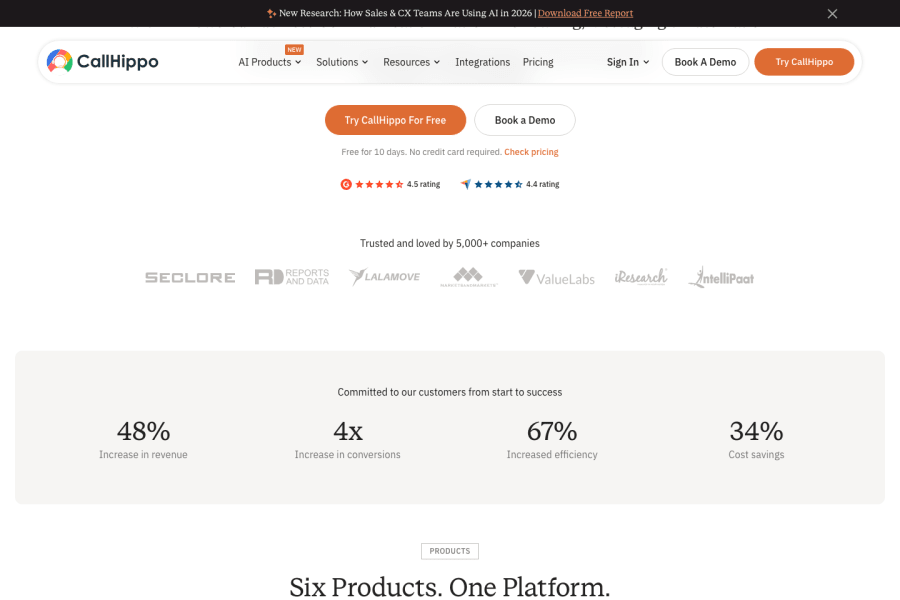Viewport: 900px width, 600px height.
Task: Dismiss the AI research announcement banner
Action: 832,13
